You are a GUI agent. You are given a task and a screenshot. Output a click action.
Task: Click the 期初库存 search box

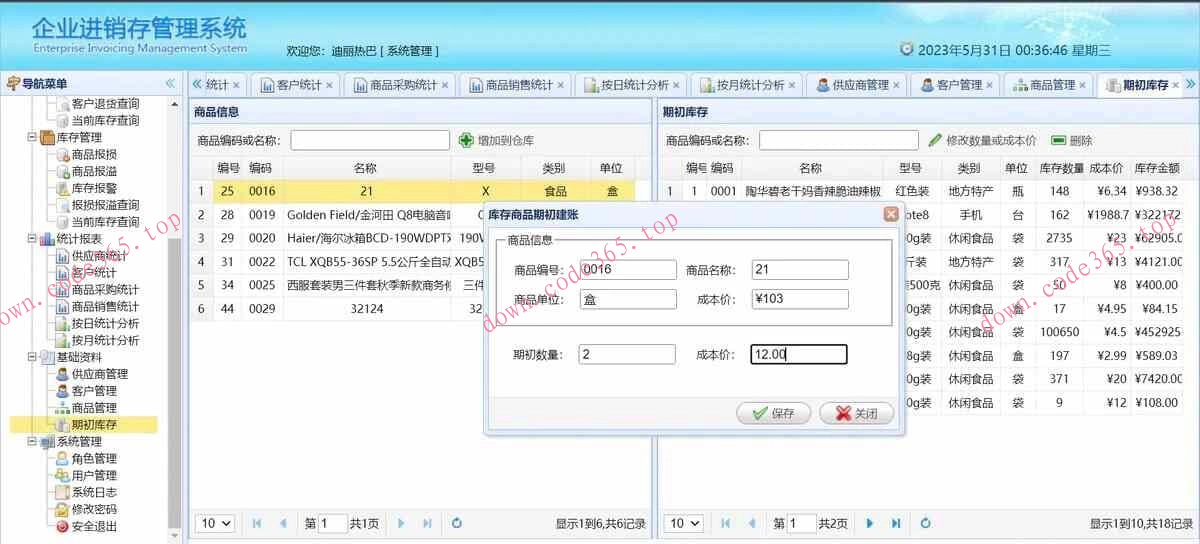click(x=838, y=140)
